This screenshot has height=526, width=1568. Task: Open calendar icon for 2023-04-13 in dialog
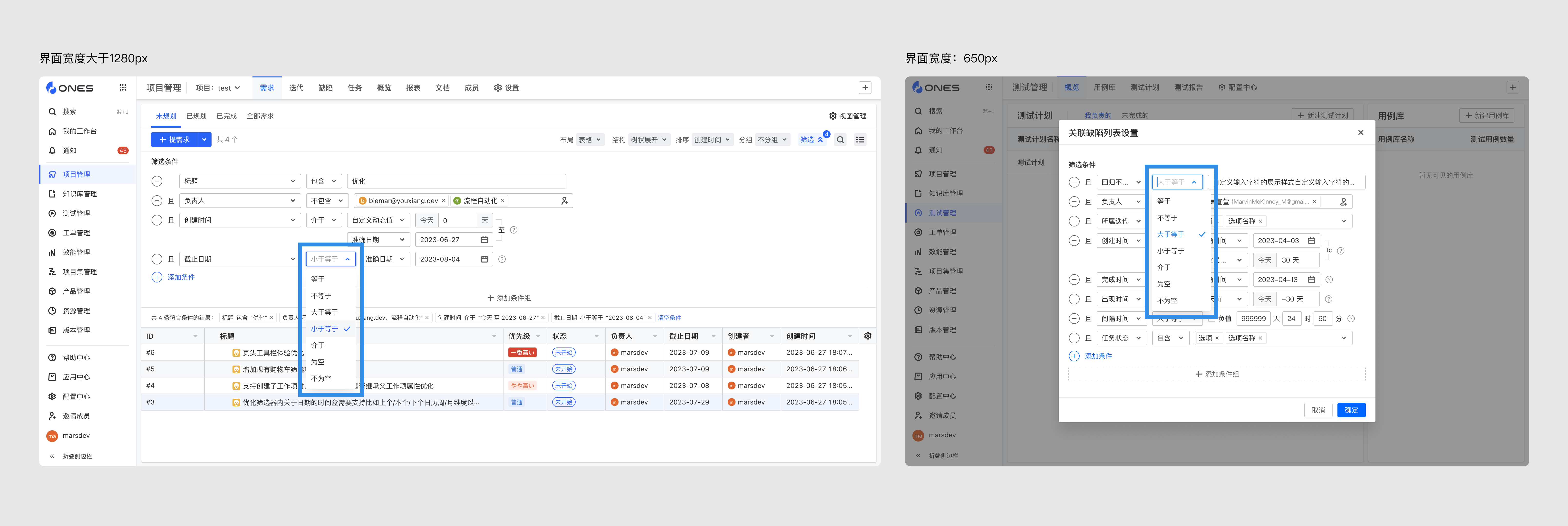(1312, 280)
